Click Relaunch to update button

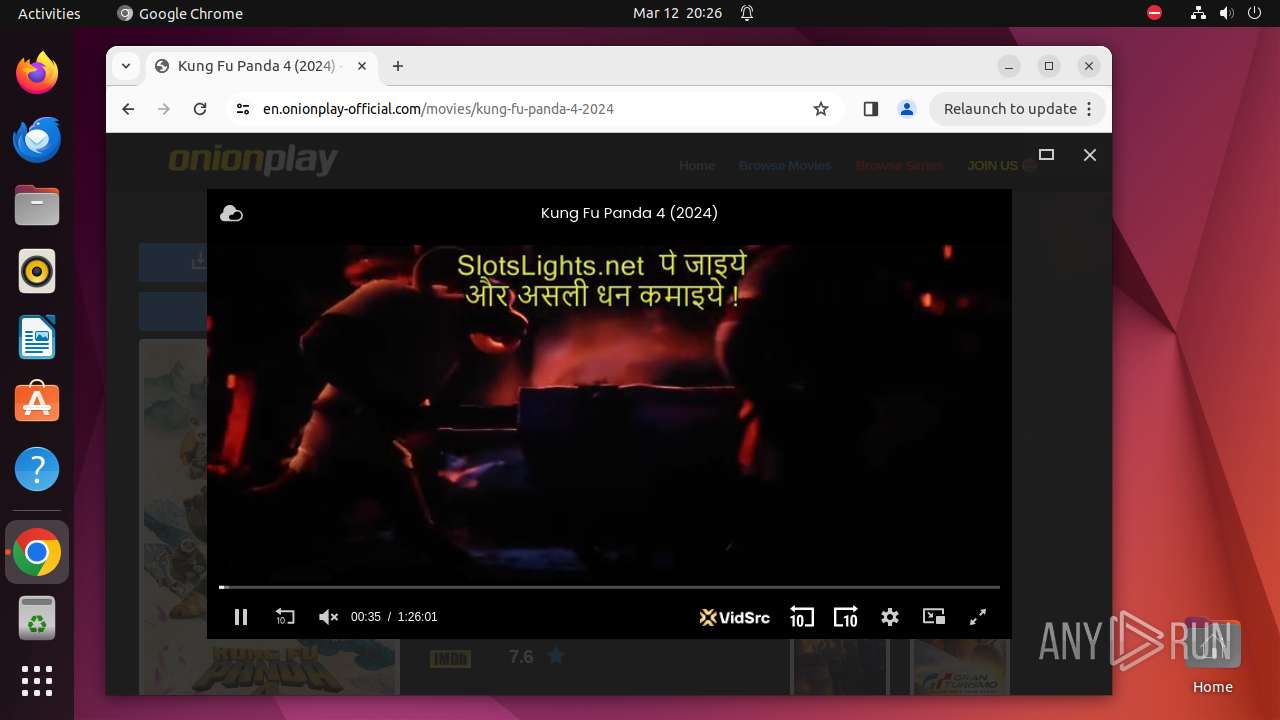1010,109
